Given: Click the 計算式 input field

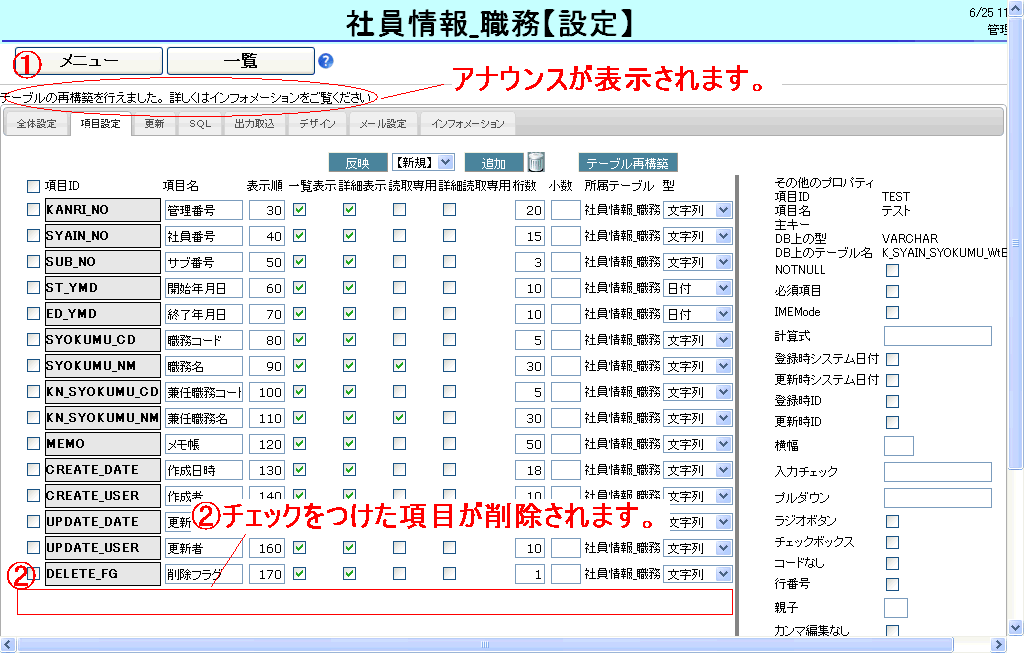Looking at the screenshot, I should 937,335.
